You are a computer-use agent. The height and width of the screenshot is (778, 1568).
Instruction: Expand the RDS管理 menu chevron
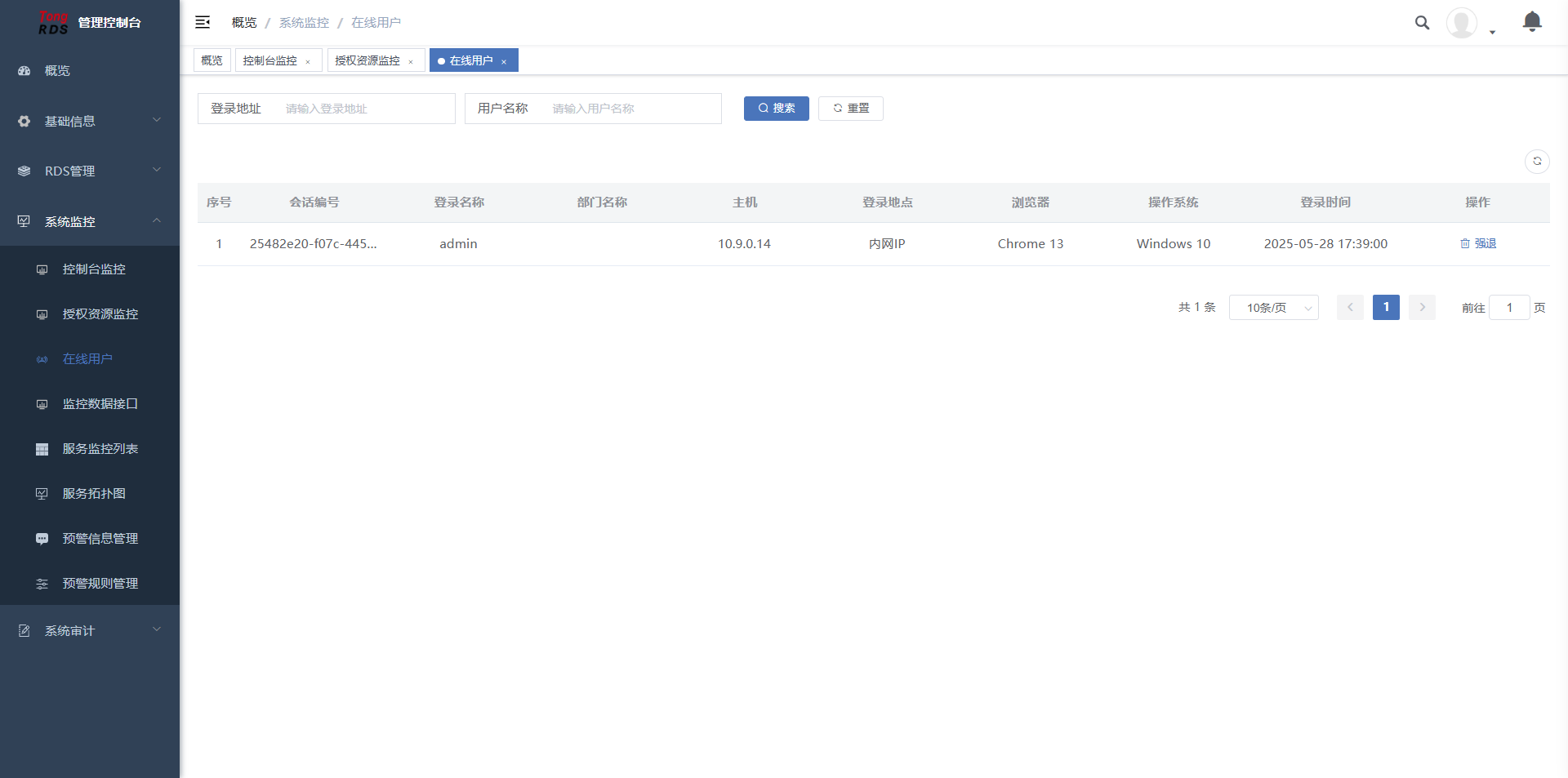(157, 171)
